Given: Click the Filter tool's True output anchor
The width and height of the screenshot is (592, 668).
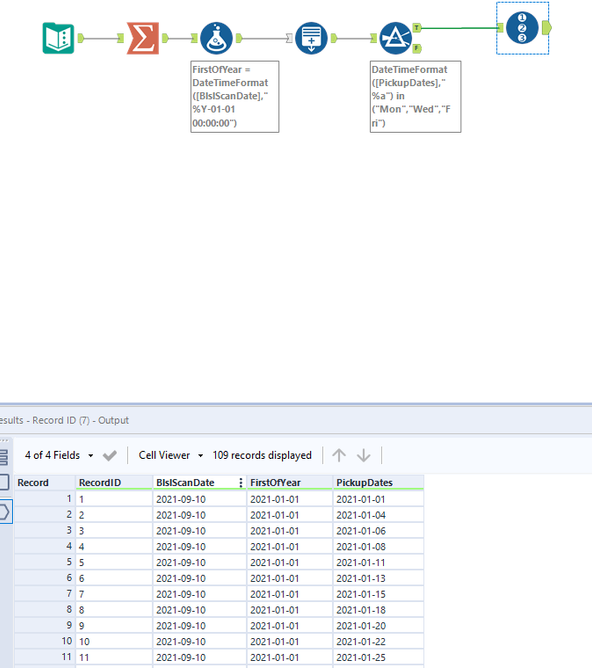Looking at the screenshot, I should click(417, 28).
